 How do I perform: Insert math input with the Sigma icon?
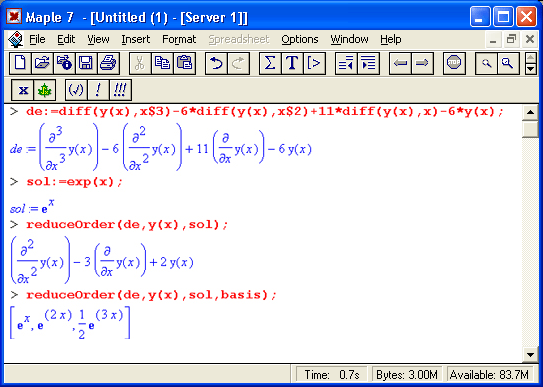click(x=270, y=63)
